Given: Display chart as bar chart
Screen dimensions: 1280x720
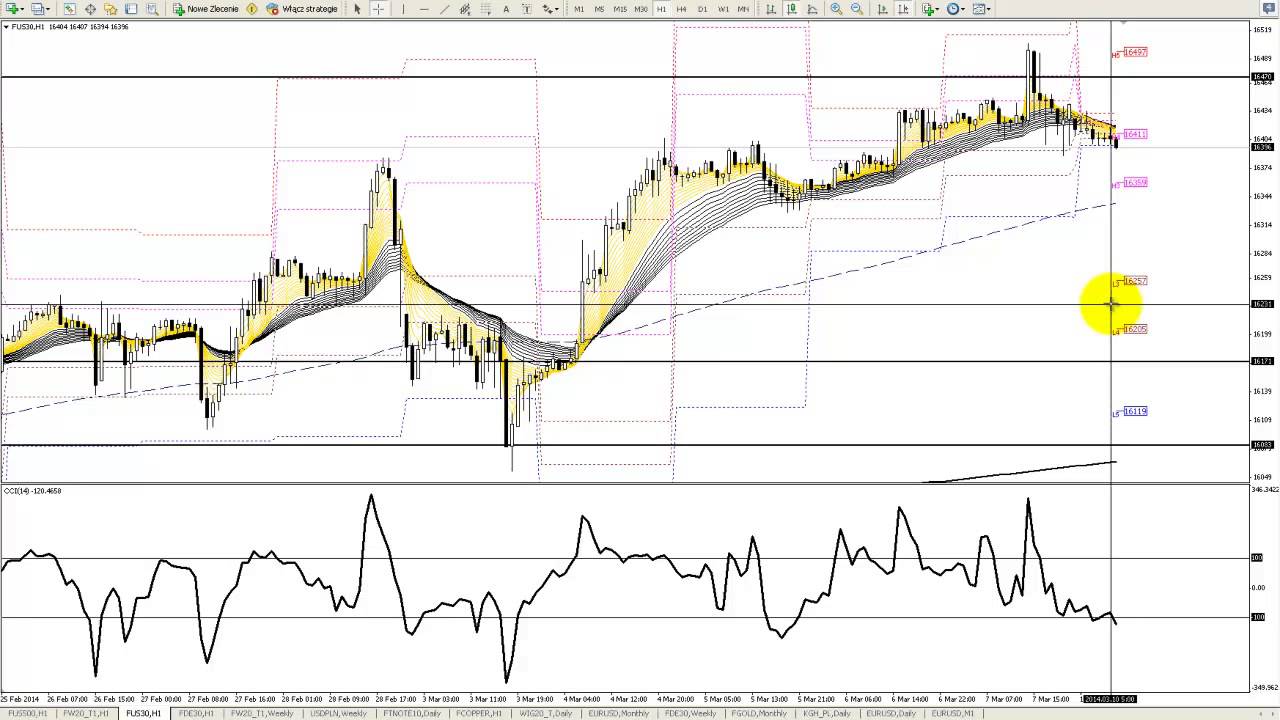Looking at the screenshot, I should click(770, 9).
